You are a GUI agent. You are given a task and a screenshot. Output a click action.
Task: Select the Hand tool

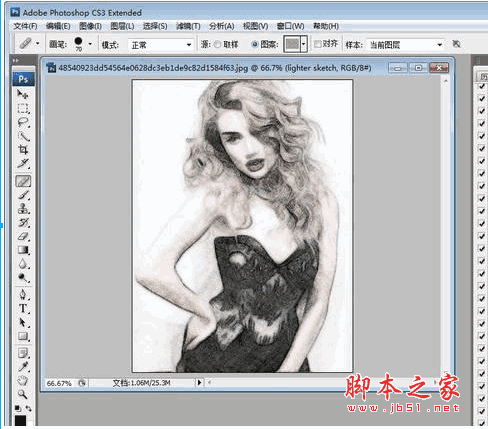[23, 380]
